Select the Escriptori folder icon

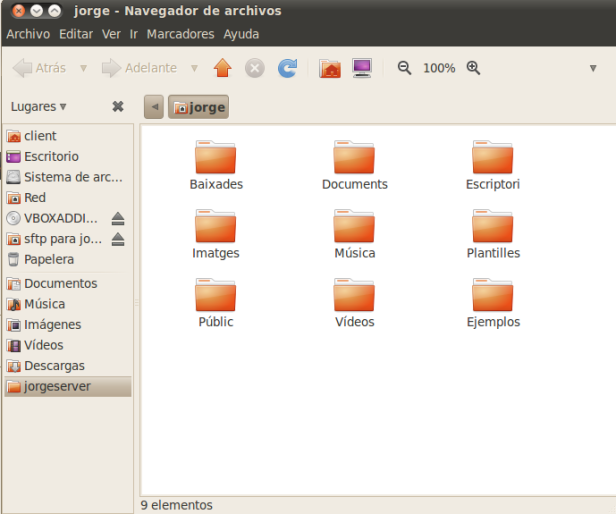point(493,157)
